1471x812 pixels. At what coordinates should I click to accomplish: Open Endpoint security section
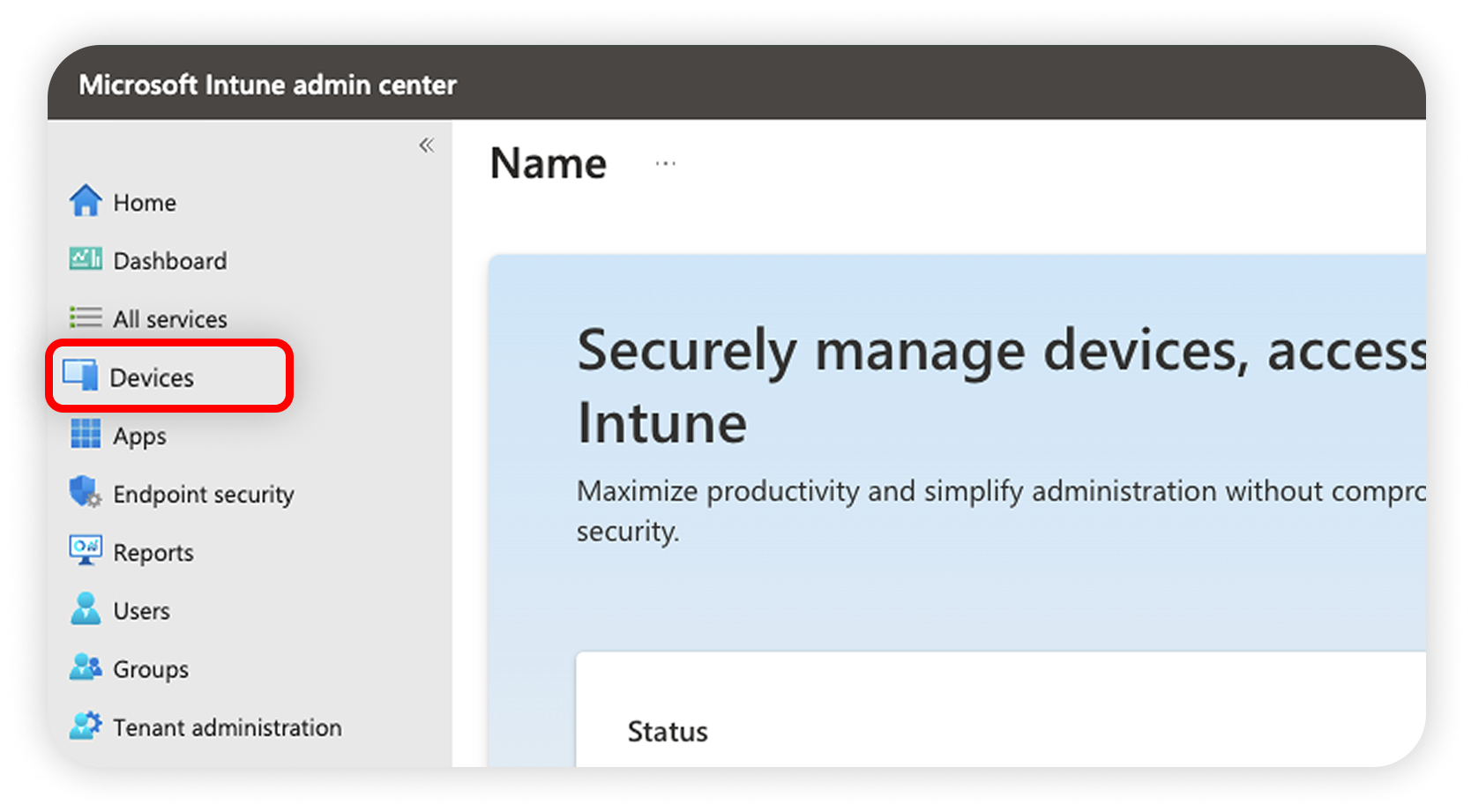point(204,495)
